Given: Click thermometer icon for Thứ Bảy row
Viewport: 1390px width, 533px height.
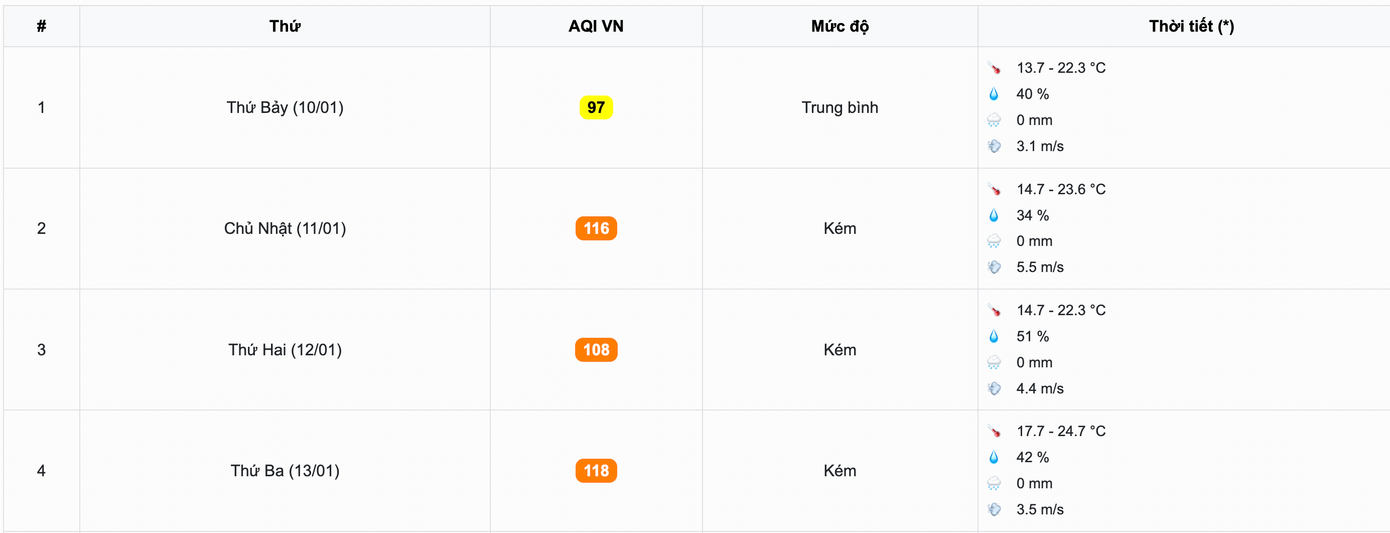Looking at the screenshot, I should pyautogui.click(x=994, y=68).
